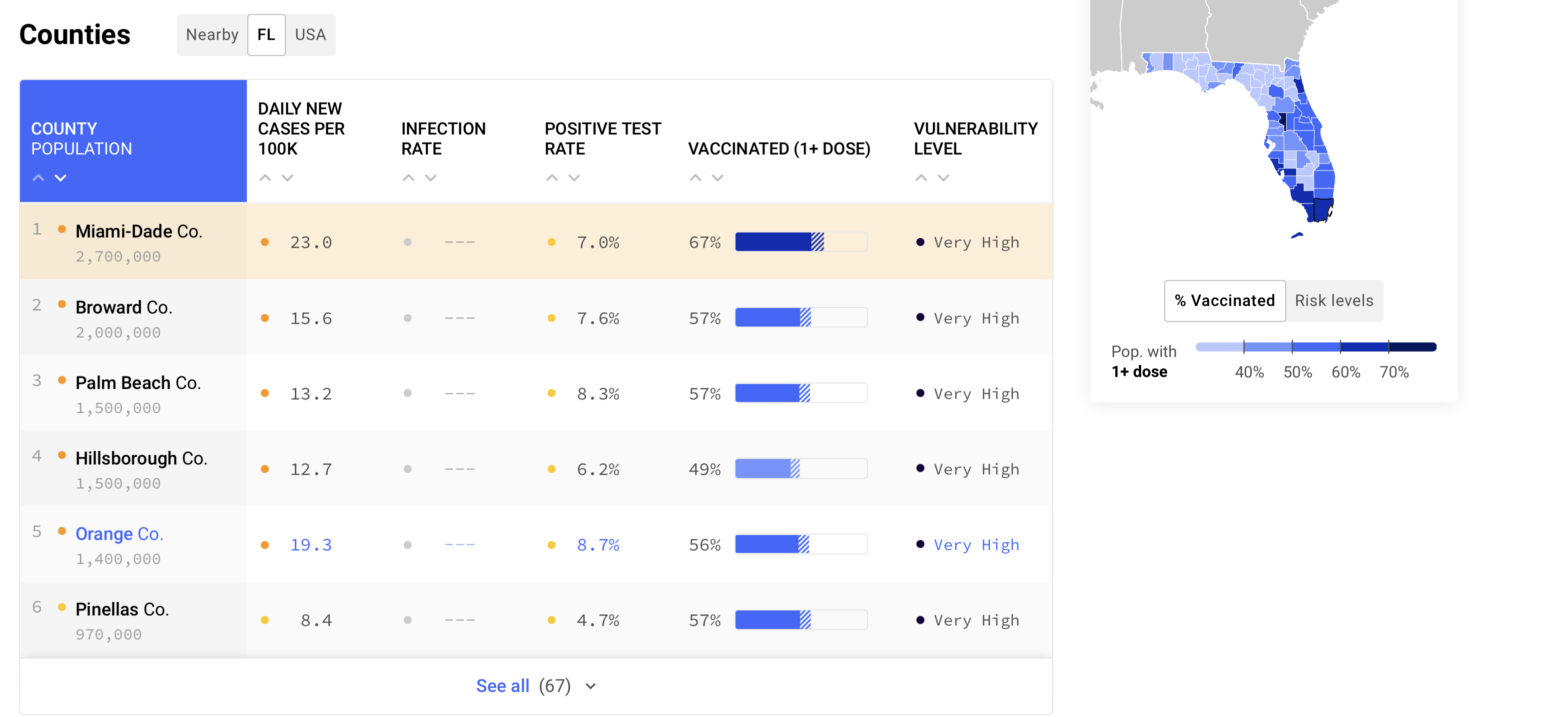Image resolution: width=1568 pixels, height=717 pixels.
Task: Switch map to % Vaccinated view
Action: tap(1225, 301)
